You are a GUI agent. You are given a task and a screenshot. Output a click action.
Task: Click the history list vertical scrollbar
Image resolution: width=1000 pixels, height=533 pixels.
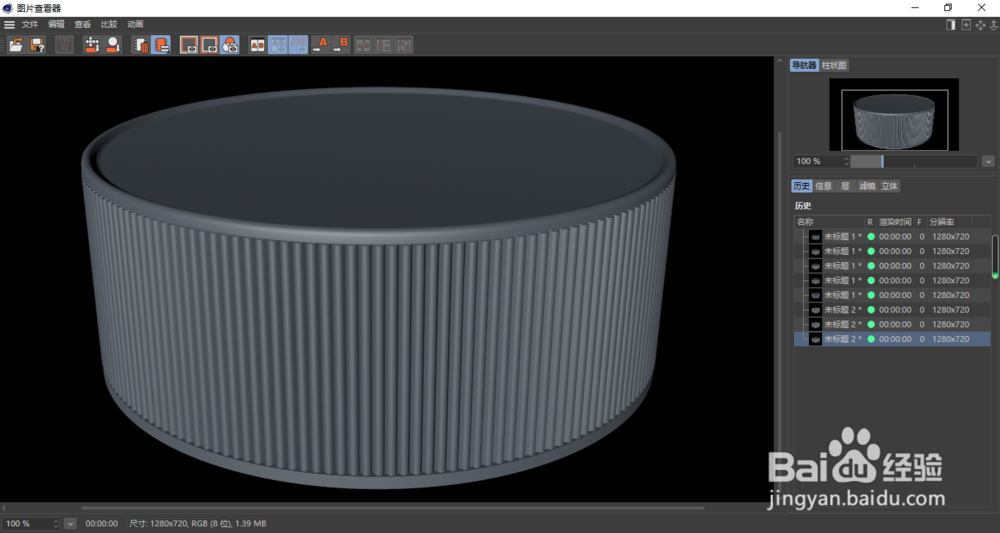point(995,257)
